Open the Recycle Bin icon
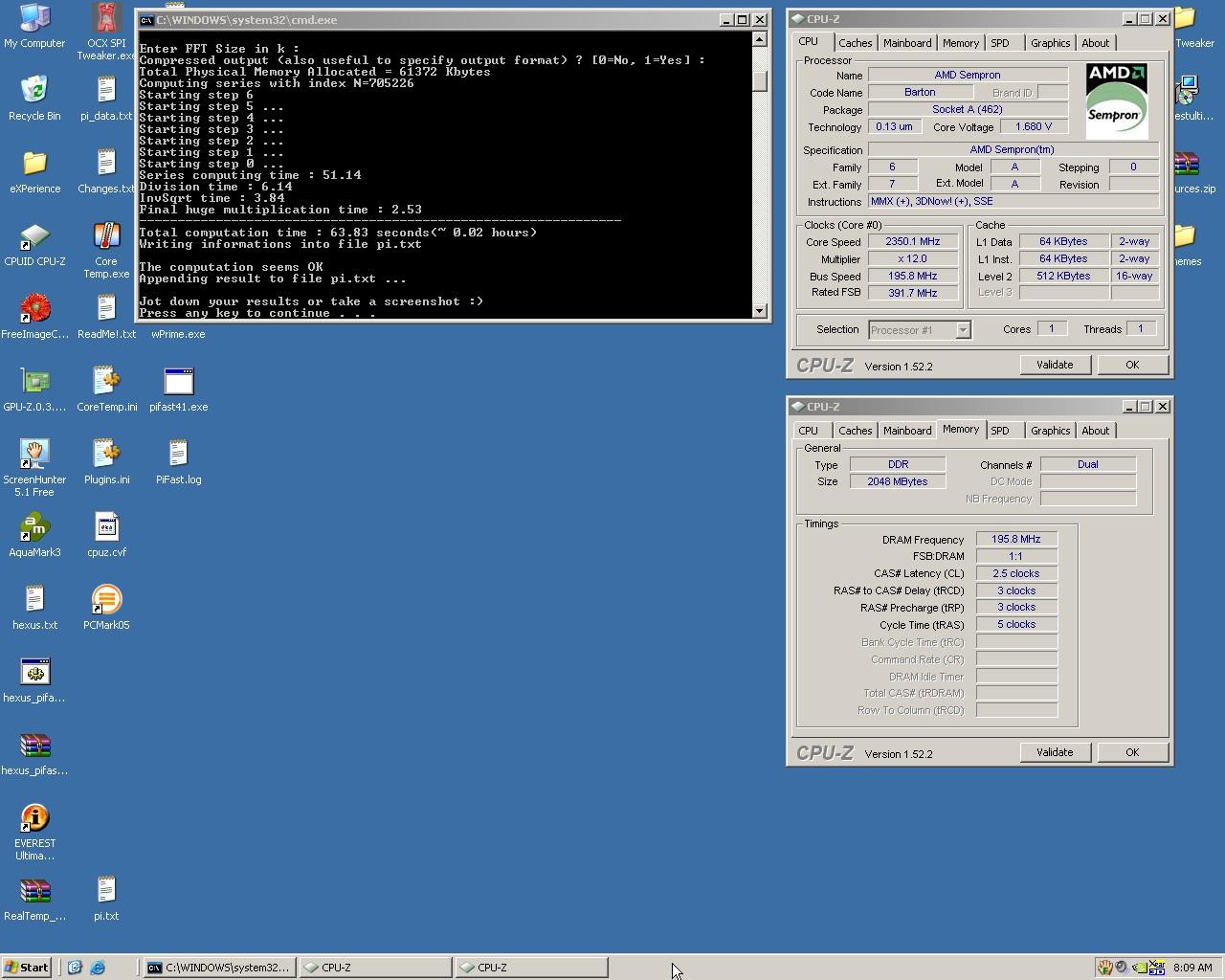Image resolution: width=1225 pixels, height=980 pixels. pyautogui.click(x=34, y=98)
